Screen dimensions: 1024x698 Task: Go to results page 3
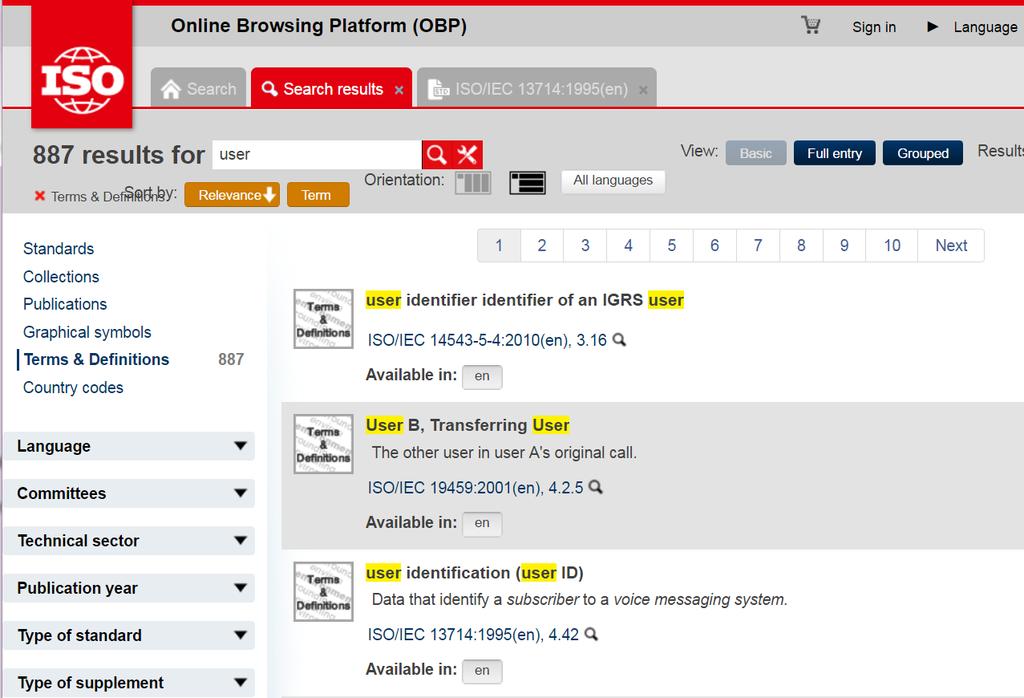(585, 246)
